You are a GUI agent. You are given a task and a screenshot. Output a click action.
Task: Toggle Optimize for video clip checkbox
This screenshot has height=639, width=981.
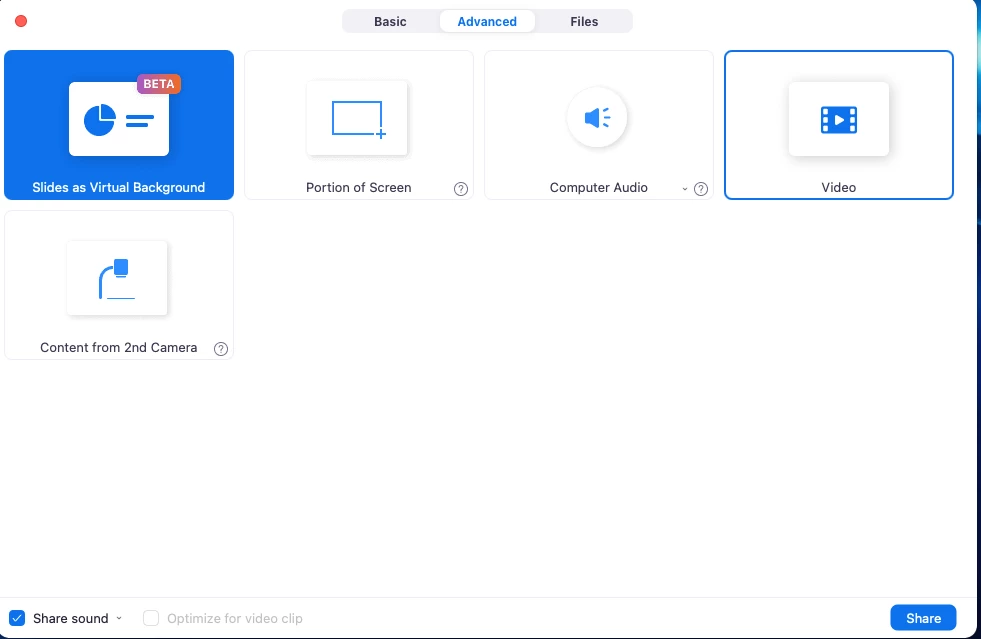click(151, 618)
